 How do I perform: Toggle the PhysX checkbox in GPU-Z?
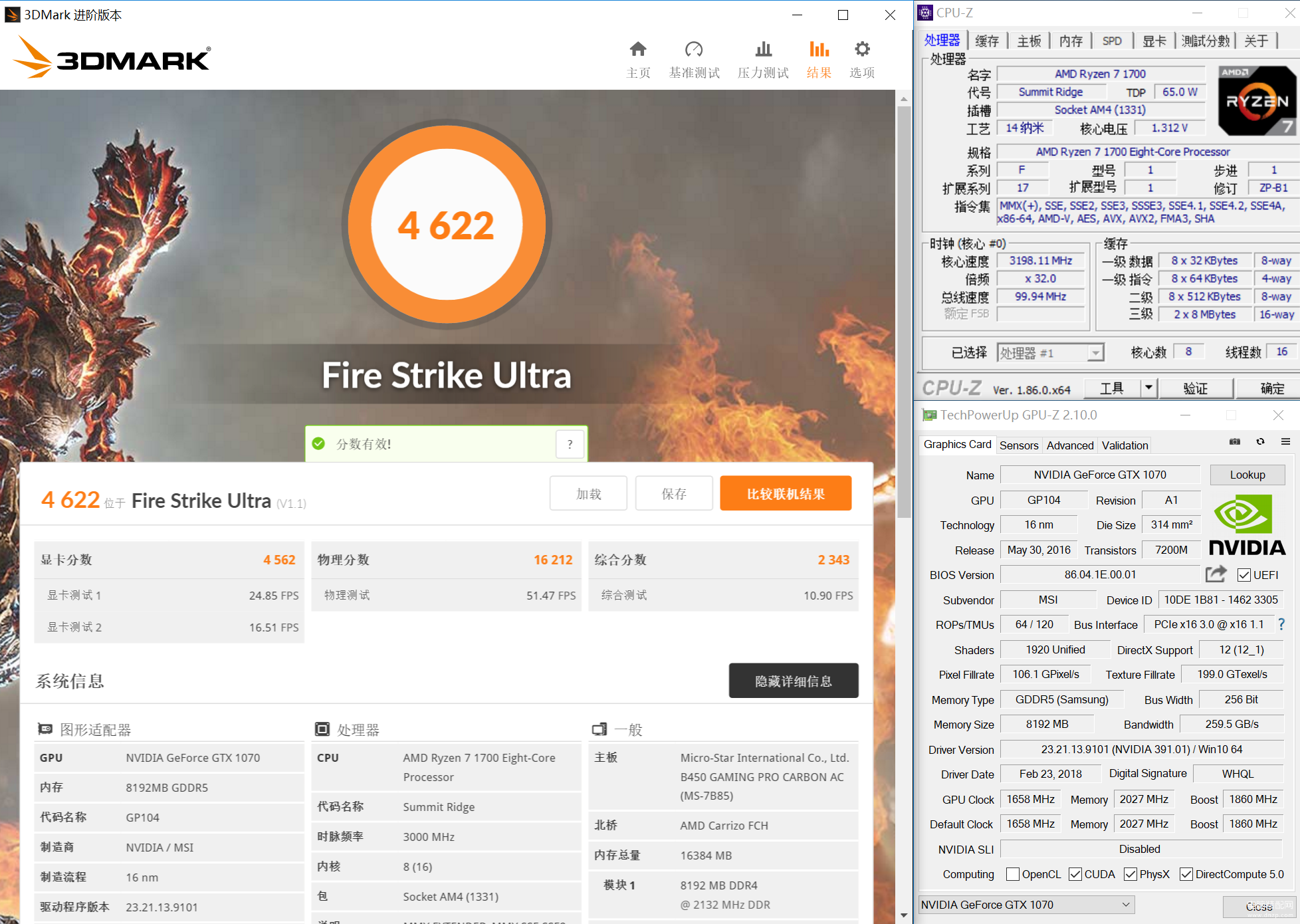(1131, 874)
